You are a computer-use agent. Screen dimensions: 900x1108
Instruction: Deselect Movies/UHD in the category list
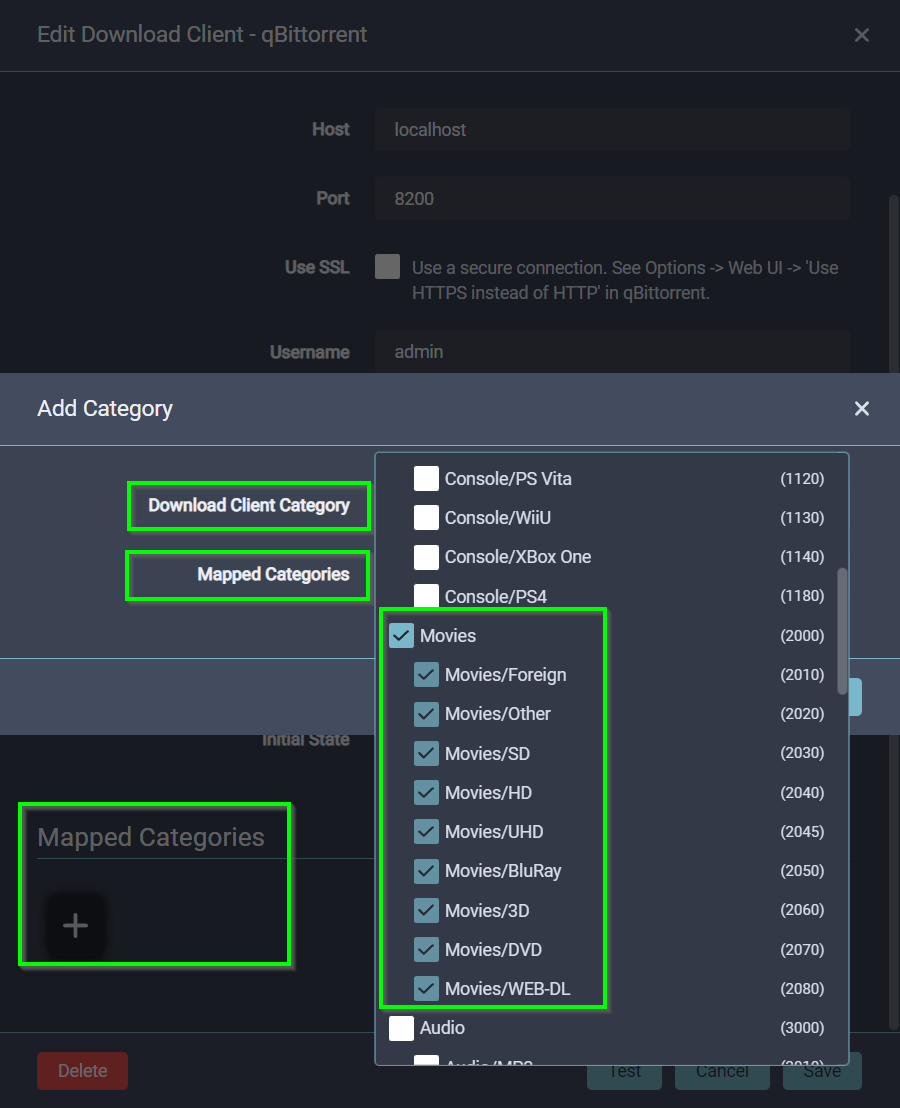(x=427, y=832)
